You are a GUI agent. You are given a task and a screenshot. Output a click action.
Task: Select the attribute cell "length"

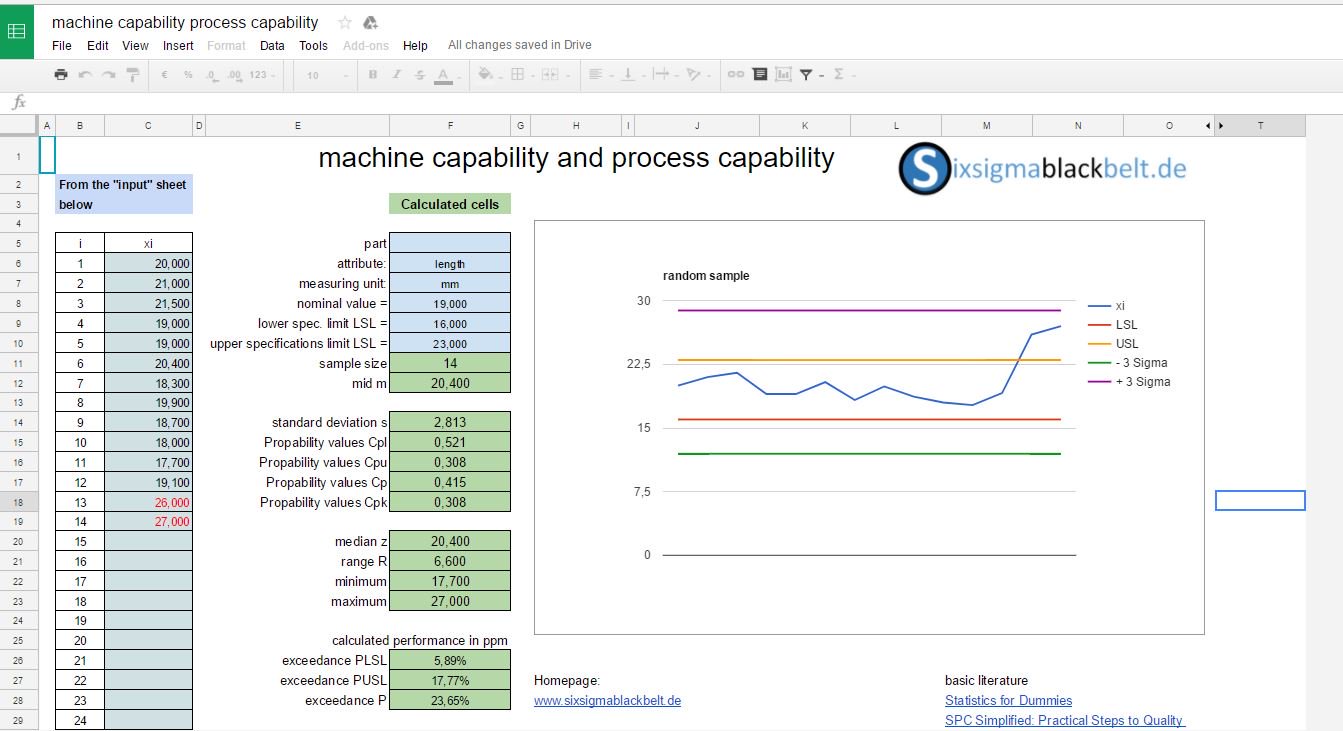(450, 264)
